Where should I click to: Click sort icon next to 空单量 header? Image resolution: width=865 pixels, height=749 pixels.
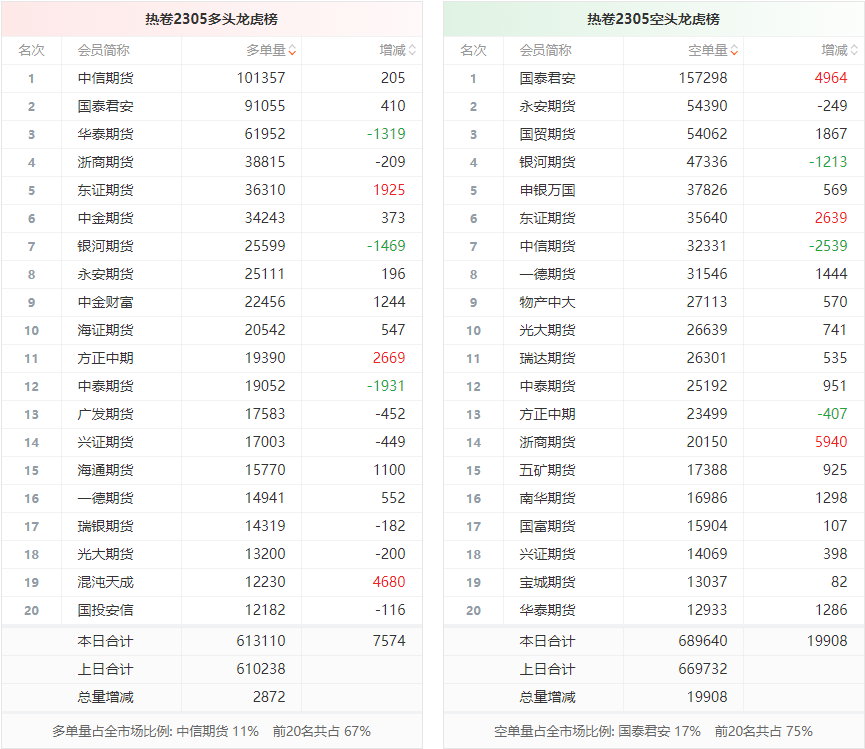point(734,51)
